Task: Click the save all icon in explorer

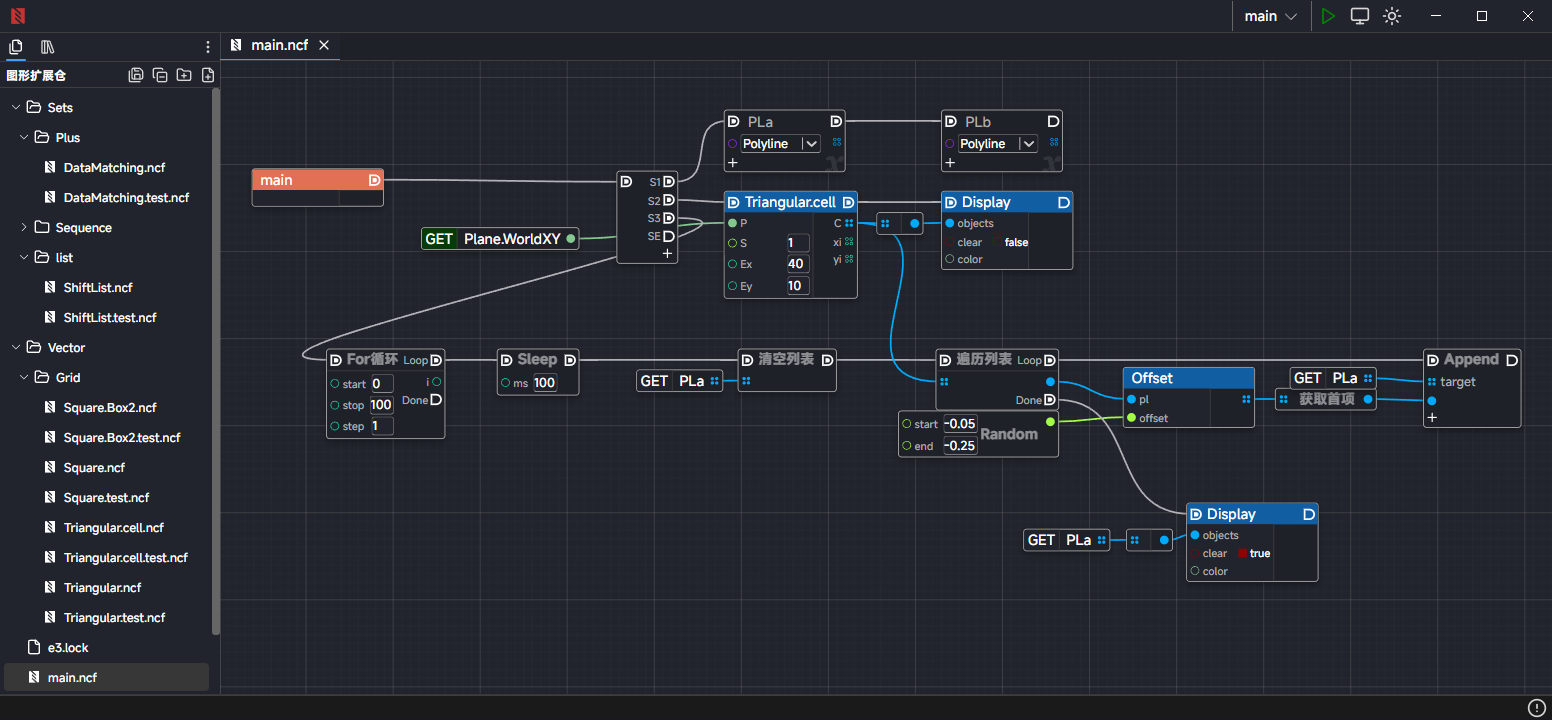Action: click(x=136, y=75)
